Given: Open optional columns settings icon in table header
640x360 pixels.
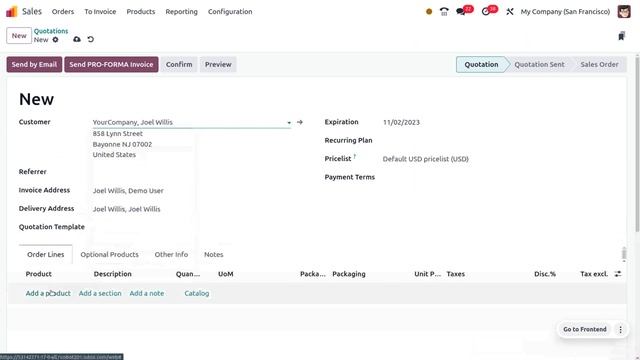Looking at the screenshot, I should pos(618,274).
